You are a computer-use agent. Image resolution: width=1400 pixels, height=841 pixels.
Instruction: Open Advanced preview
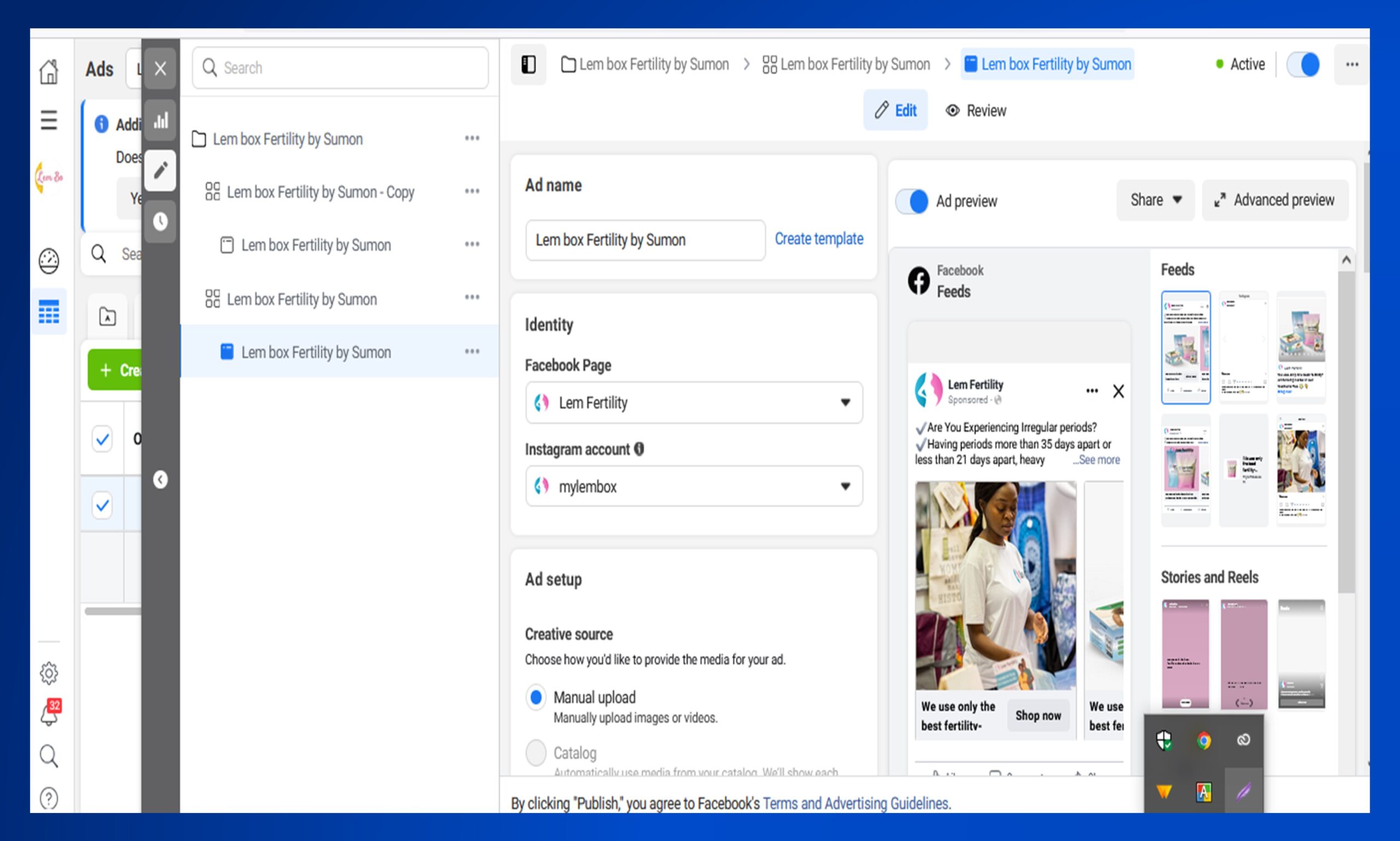pos(1275,200)
